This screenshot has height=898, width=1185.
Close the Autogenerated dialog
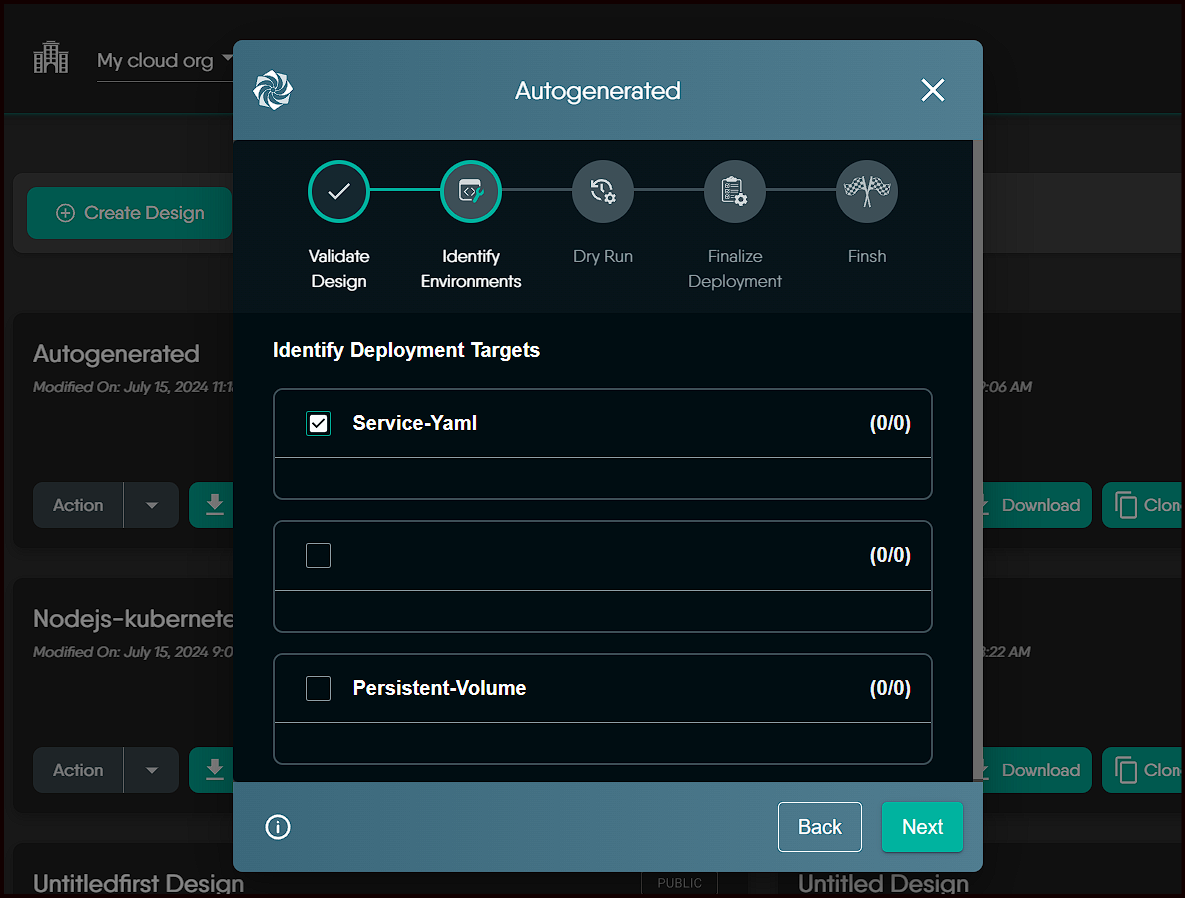pyautogui.click(x=932, y=91)
